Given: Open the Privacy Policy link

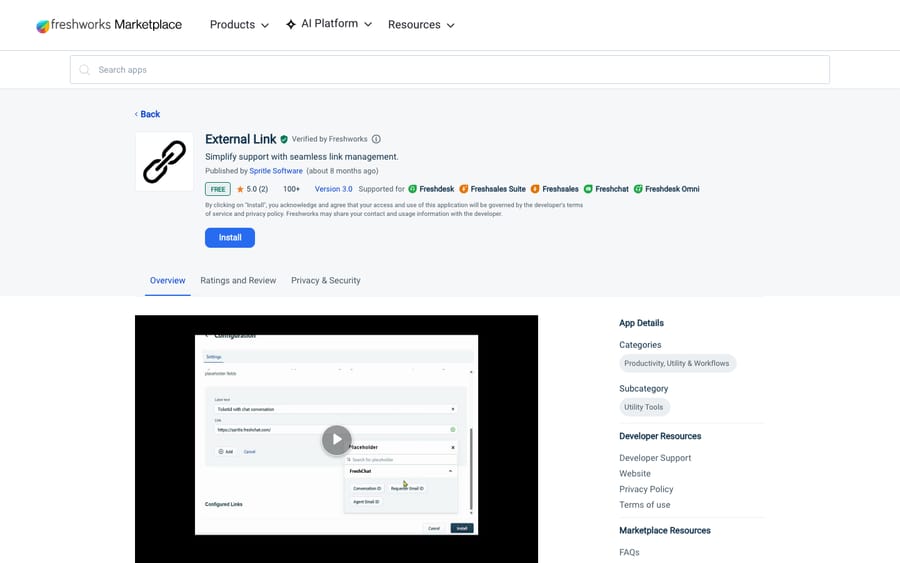Looking at the screenshot, I should tap(646, 489).
